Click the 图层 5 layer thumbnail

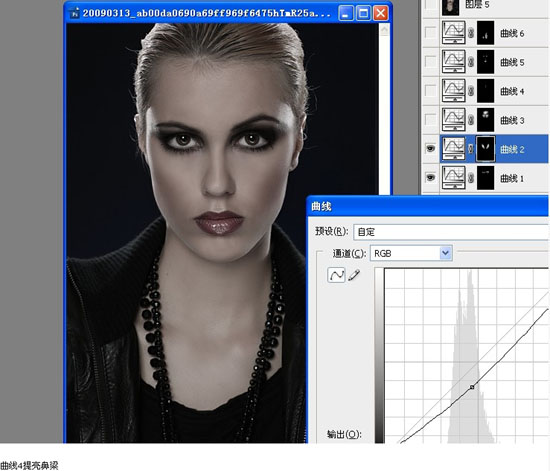point(450,7)
